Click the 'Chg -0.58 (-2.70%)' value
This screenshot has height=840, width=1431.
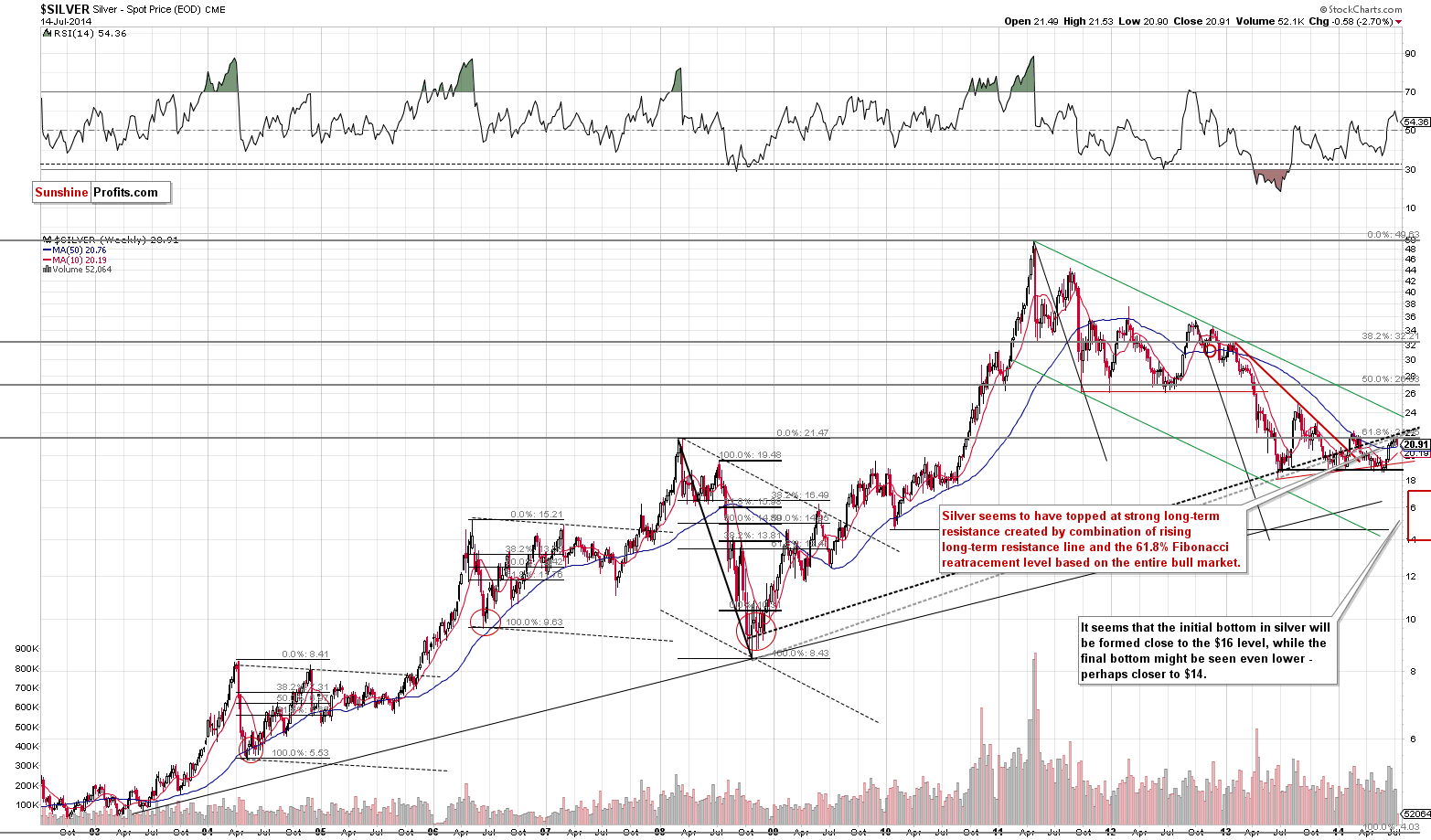(1351, 21)
